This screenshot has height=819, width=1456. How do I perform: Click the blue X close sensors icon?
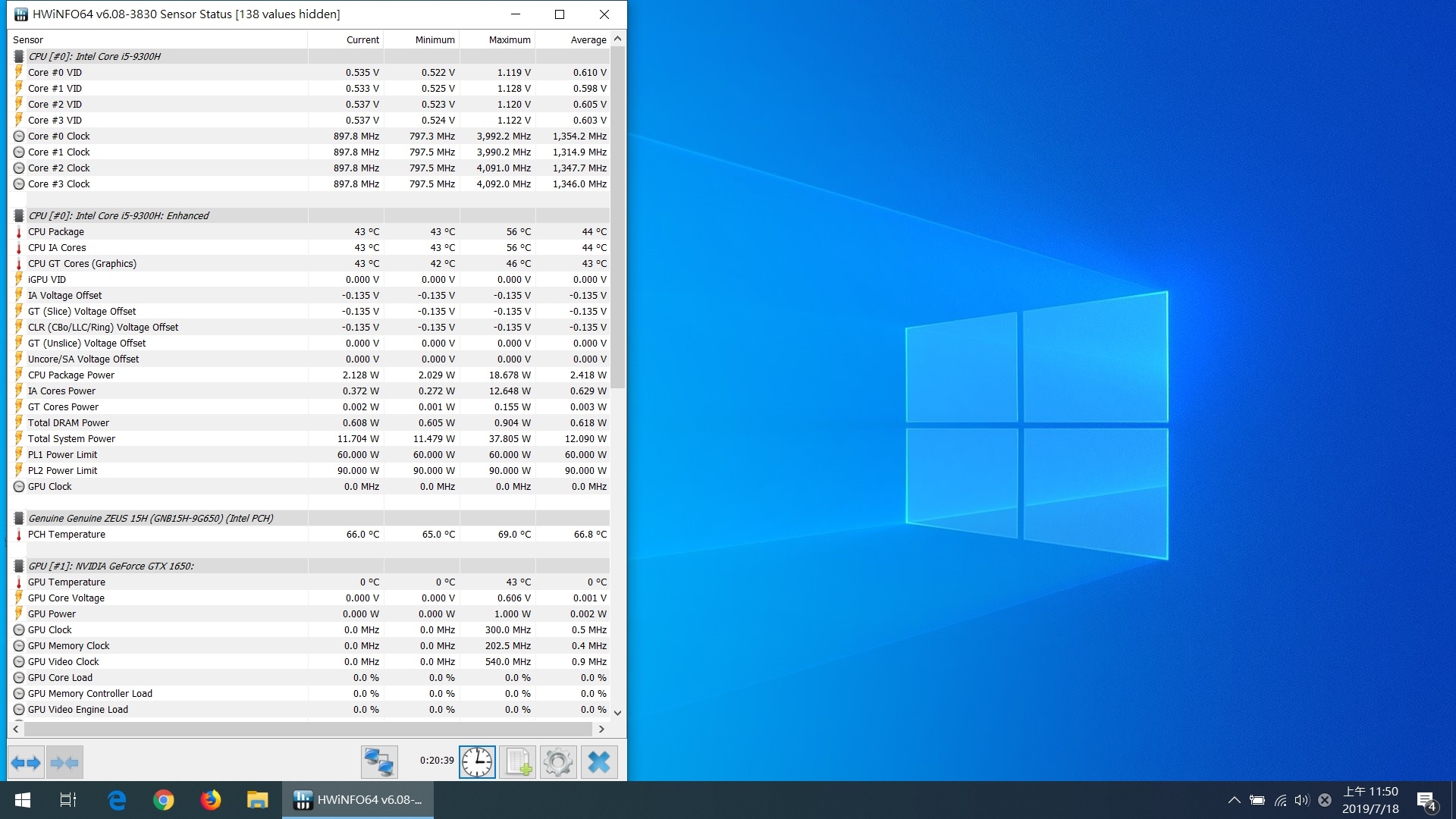[x=599, y=762]
